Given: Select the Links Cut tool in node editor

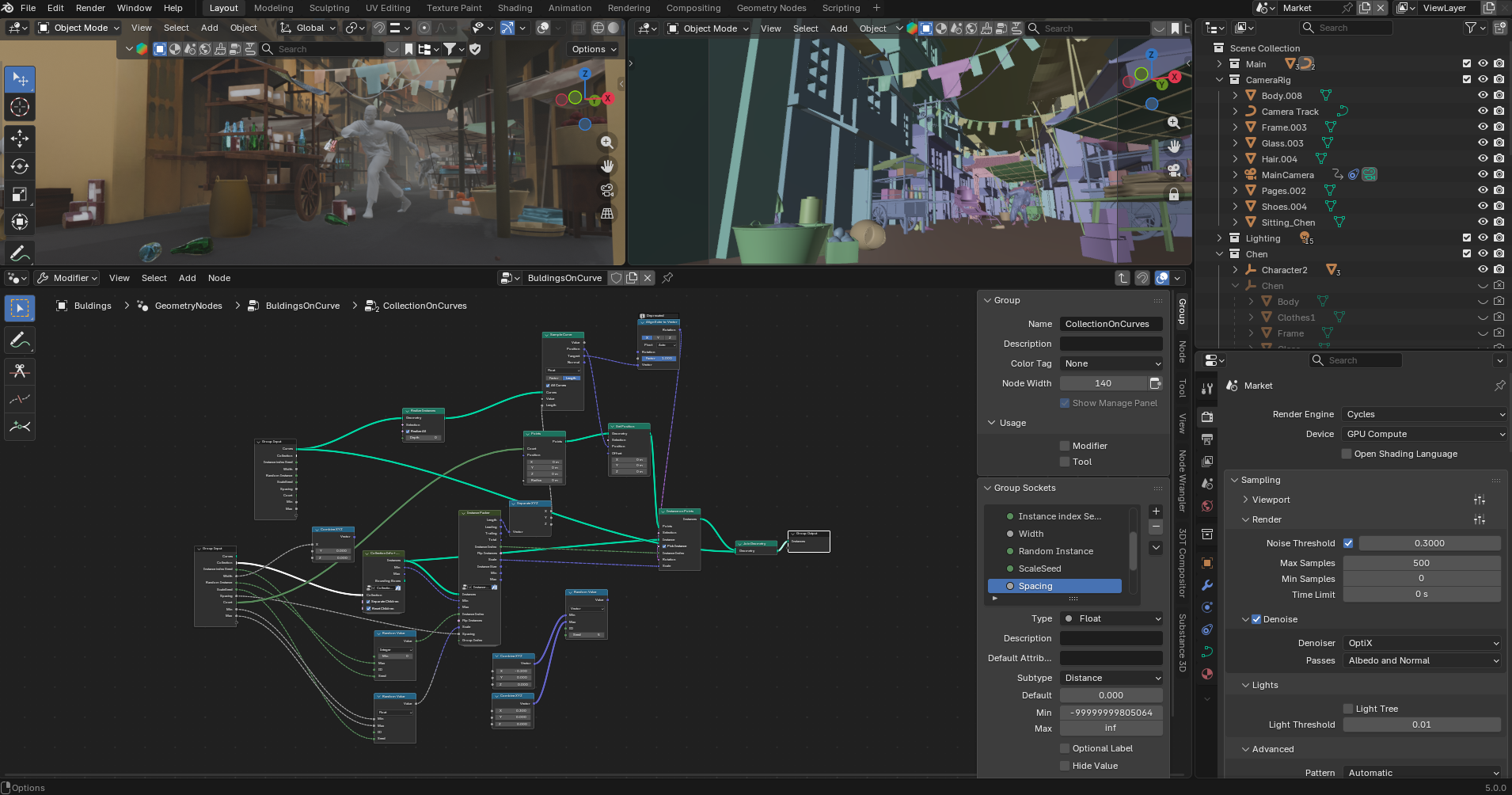Looking at the screenshot, I should [20, 371].
